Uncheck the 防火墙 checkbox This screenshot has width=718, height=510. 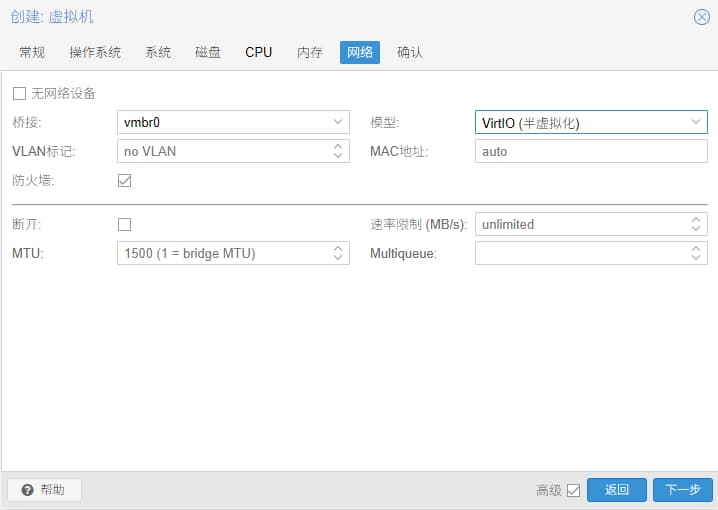click(x=125, y=180)
